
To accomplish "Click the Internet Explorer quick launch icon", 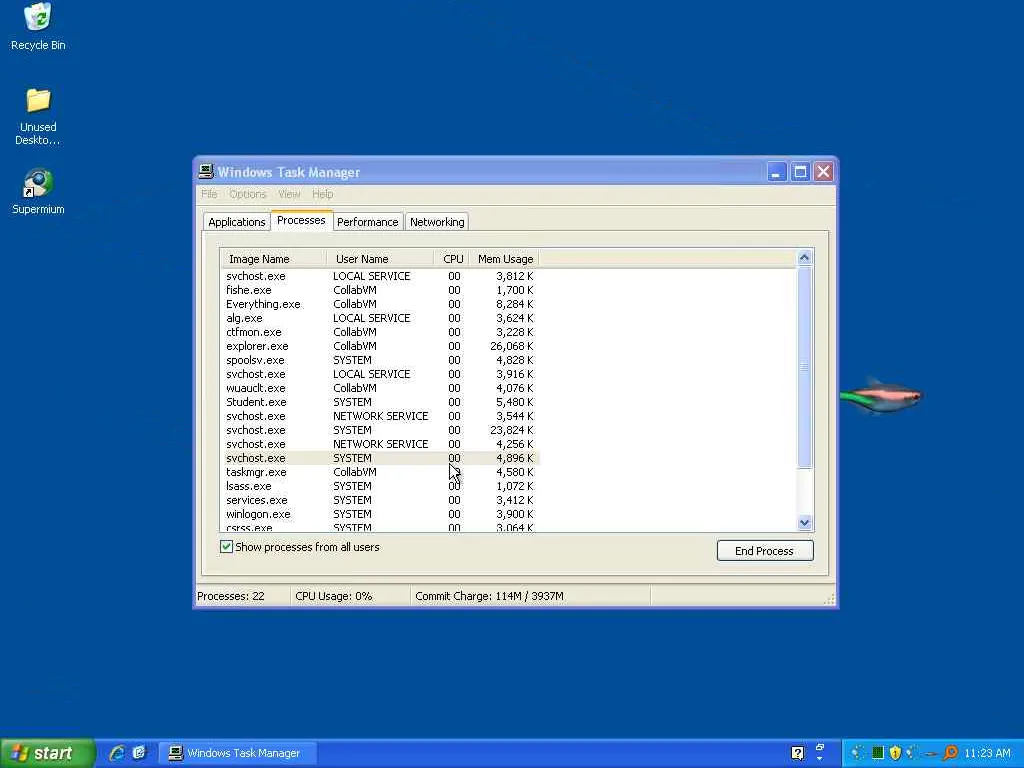I will coord(117,753).
